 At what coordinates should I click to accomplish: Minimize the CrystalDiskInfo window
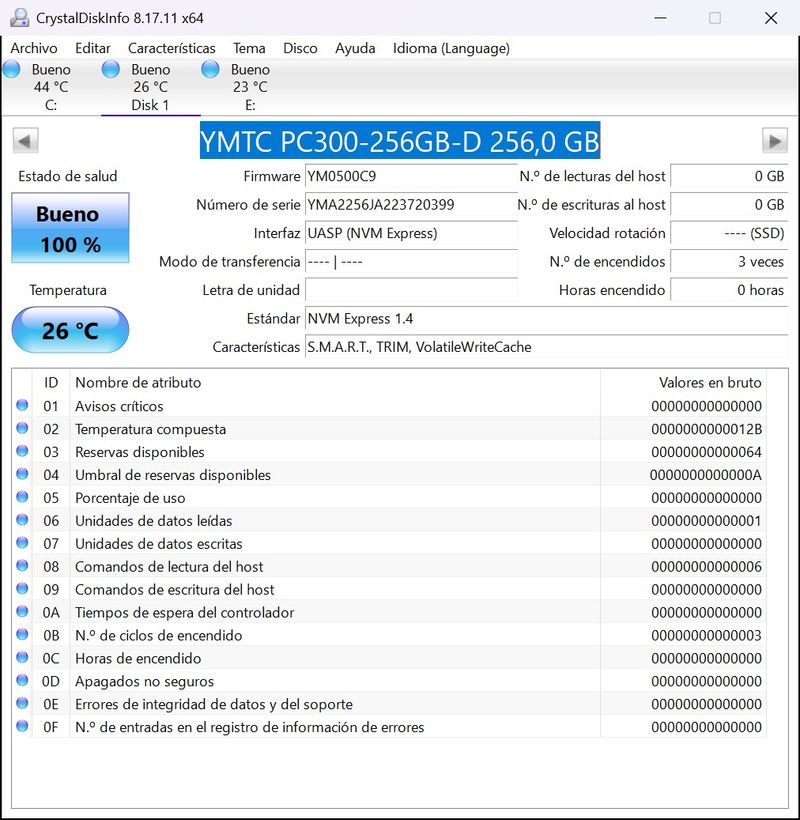pyautogui.click(x=660, y=18)
